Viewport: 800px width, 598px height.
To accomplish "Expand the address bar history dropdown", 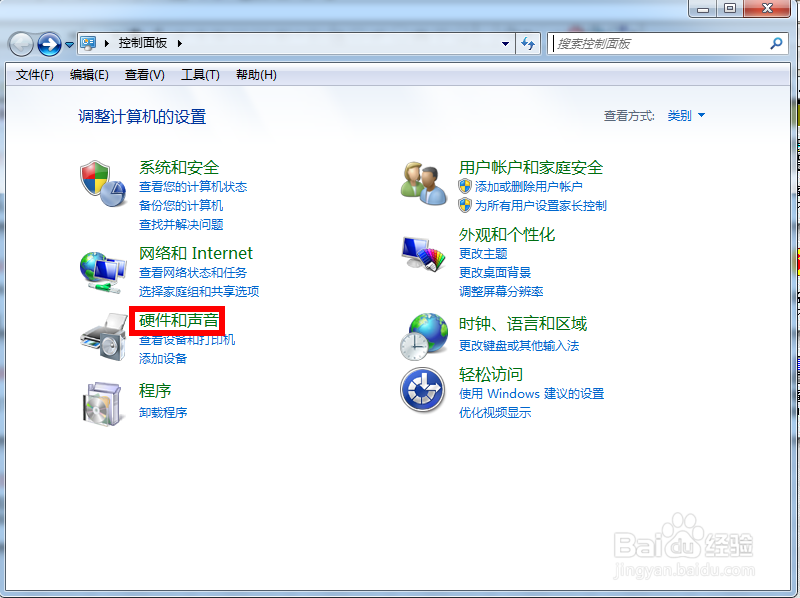I will 505,44.
